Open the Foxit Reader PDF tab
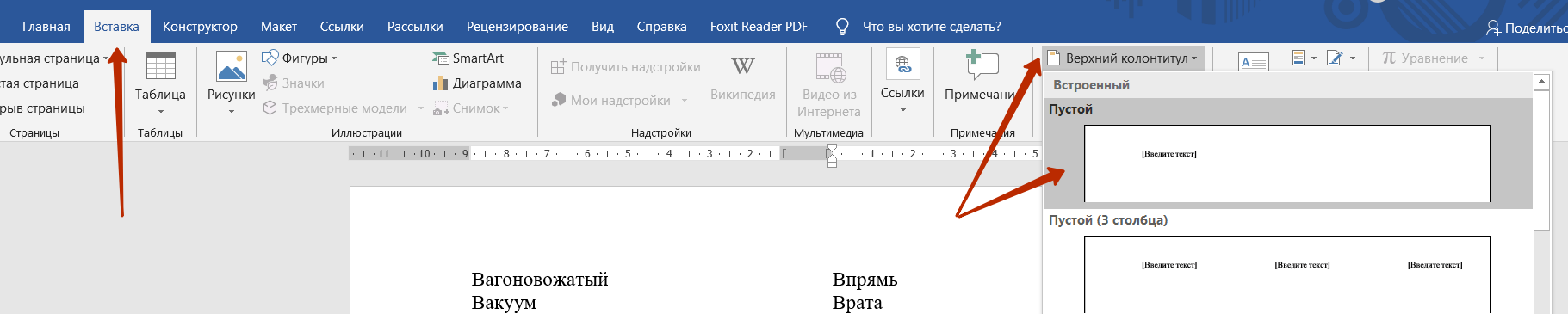Viewport: 1568px width, 314px height. pos(759,27)
